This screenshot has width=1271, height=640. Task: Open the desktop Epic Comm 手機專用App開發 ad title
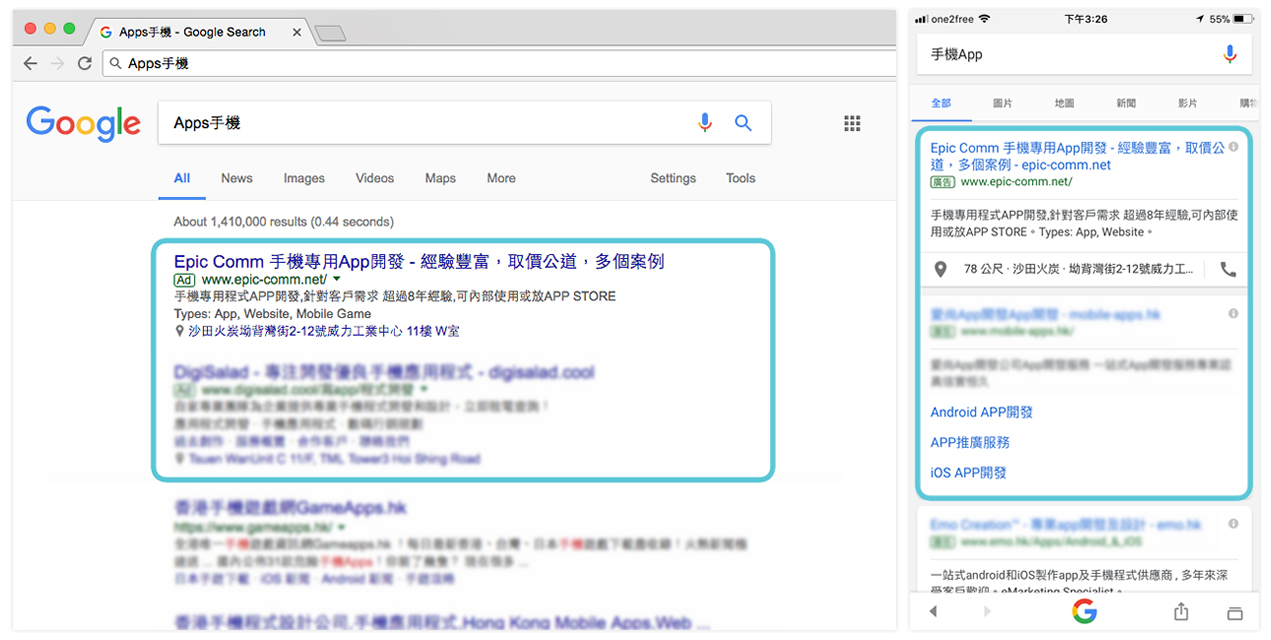click(419, 261)
